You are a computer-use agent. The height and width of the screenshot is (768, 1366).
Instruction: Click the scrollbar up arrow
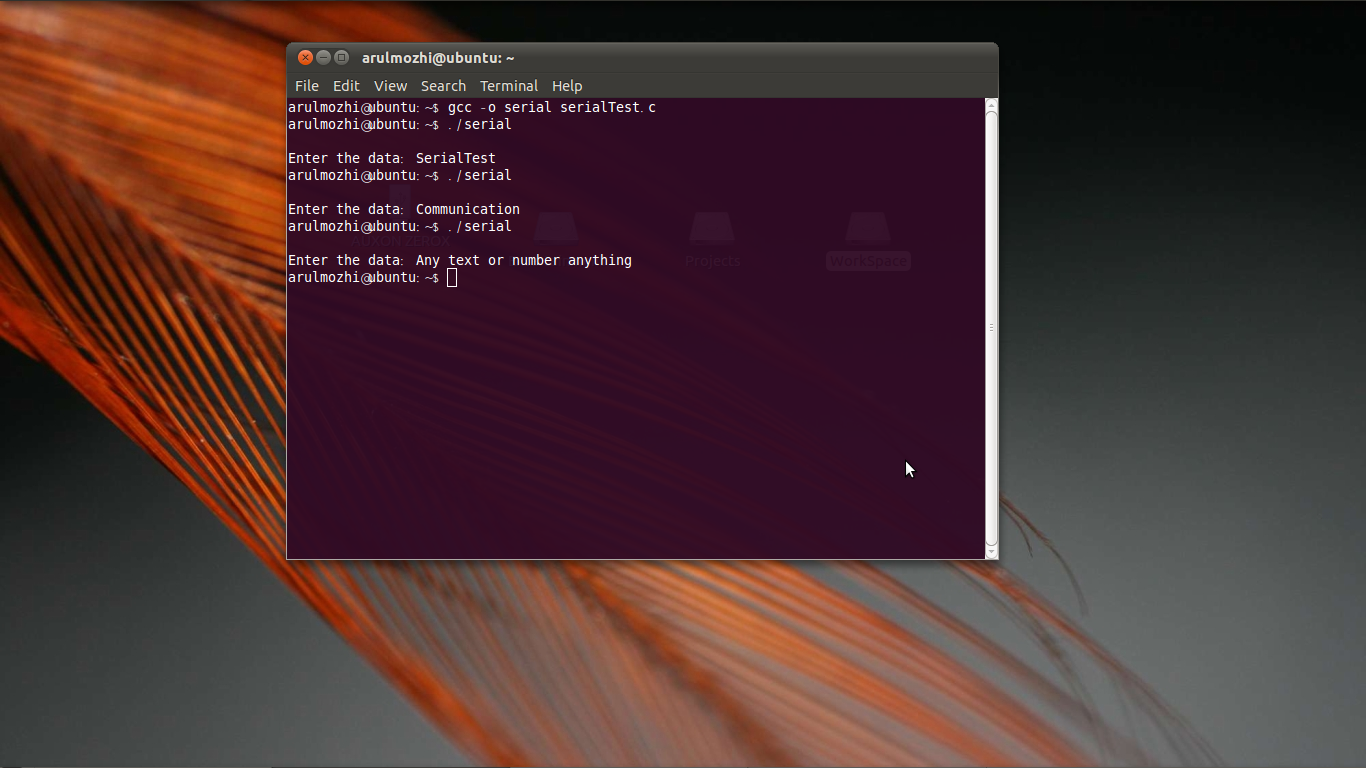tap(990, 103)
